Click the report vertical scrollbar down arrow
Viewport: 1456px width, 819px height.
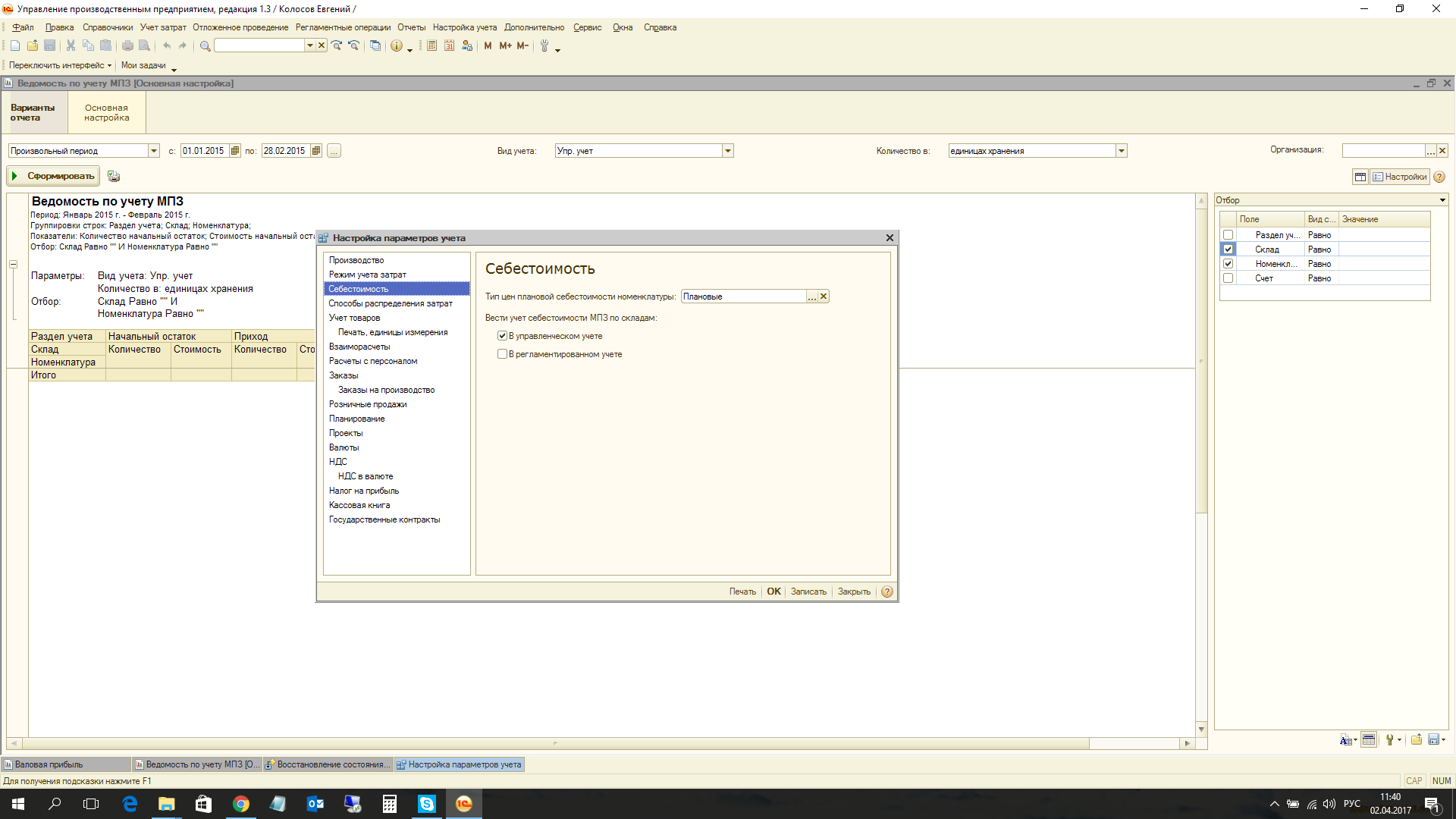pyautogui.click(x=1201, y=730)
